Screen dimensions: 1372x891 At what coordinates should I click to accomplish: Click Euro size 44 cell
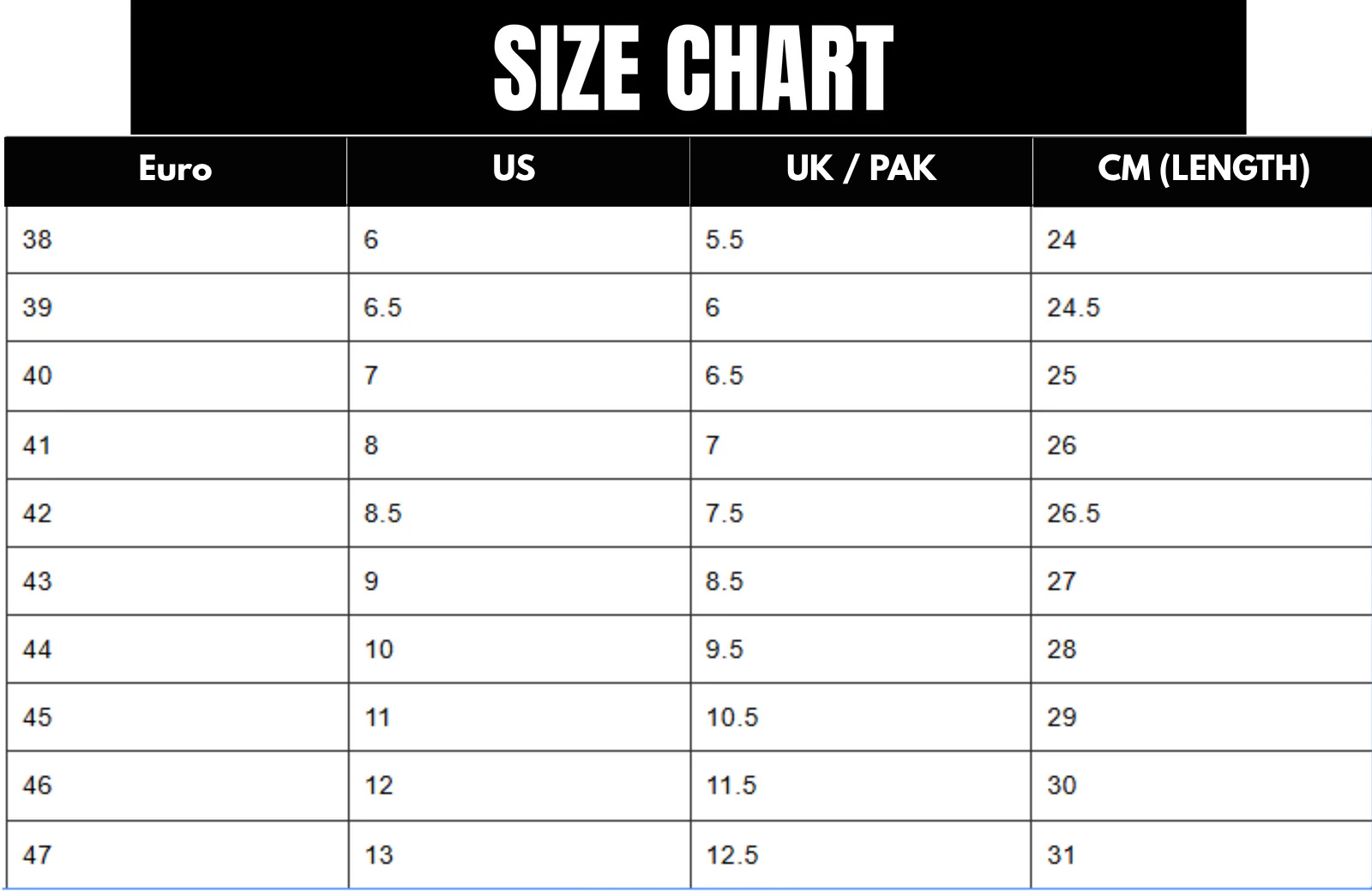click(37, 649)
